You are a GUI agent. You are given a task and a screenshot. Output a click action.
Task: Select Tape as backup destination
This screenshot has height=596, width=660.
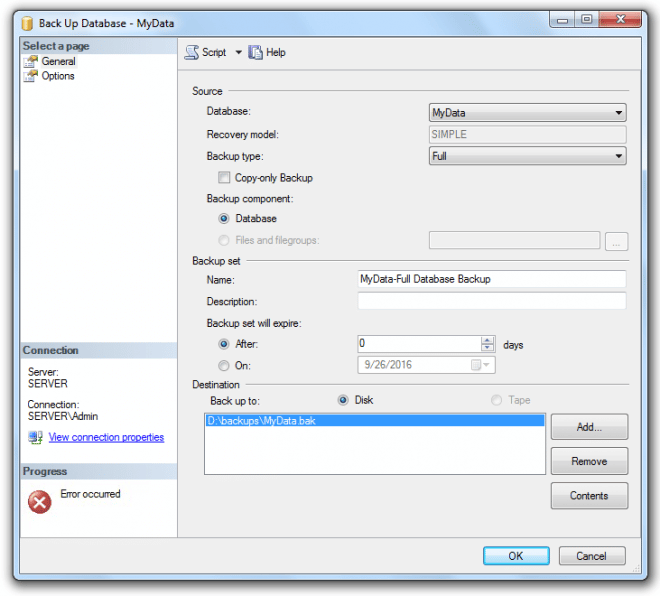pos(497,400)
